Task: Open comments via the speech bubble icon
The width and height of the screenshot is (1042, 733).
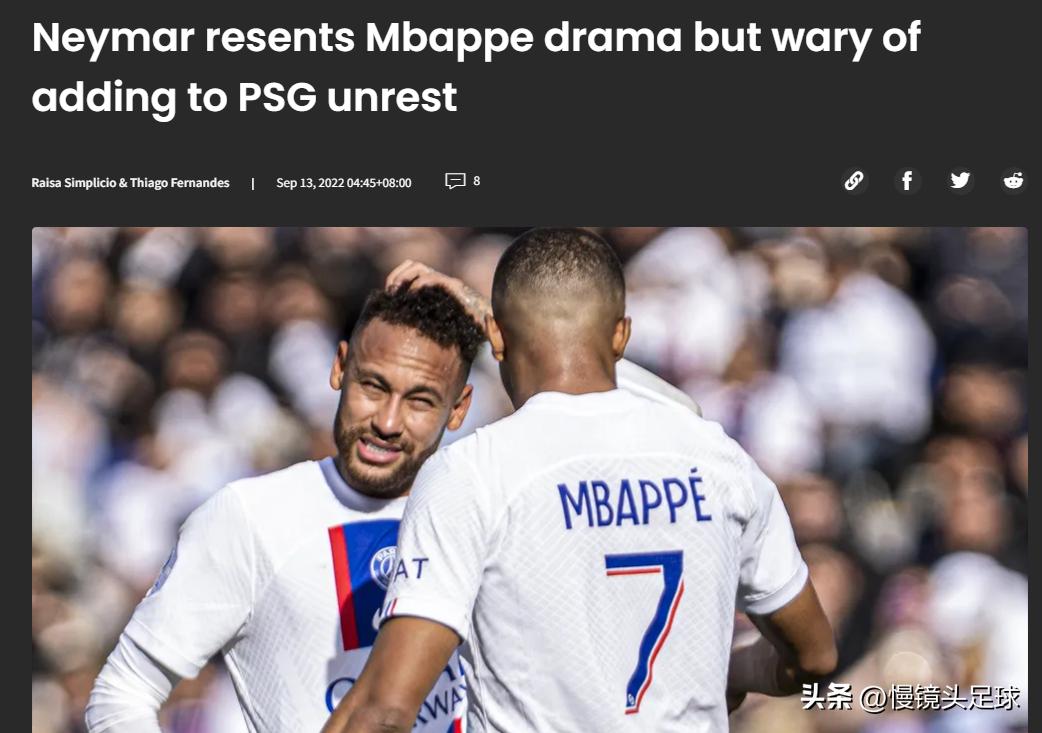Action: (x=455, y=181)
